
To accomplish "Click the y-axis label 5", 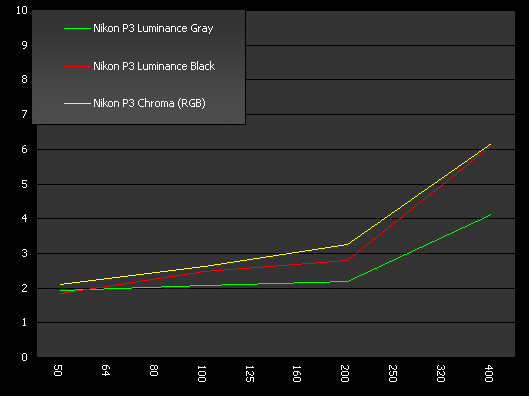I will (x=24, y=184).
